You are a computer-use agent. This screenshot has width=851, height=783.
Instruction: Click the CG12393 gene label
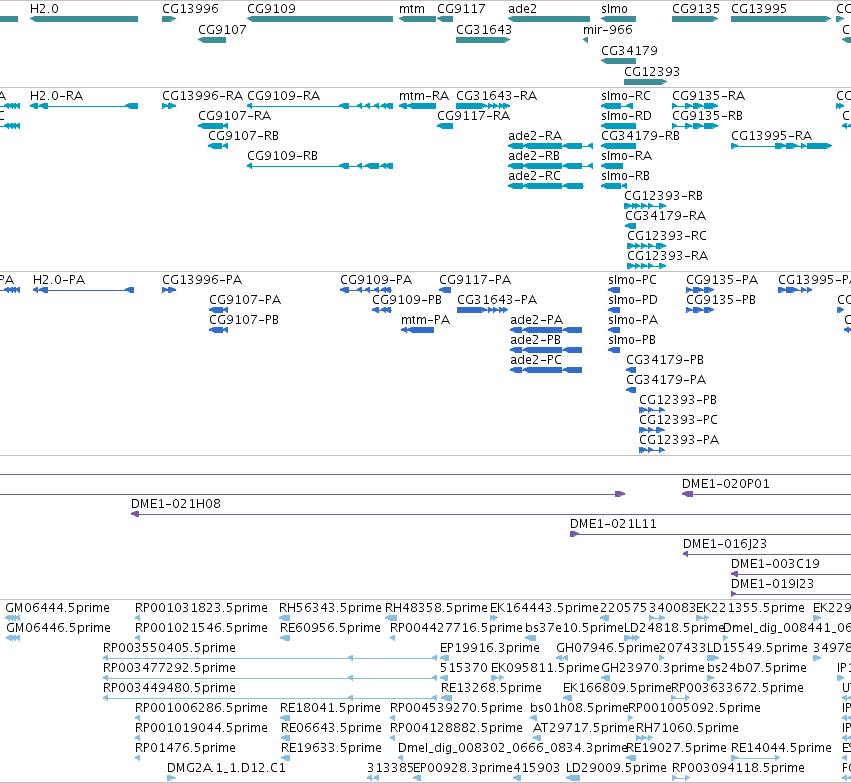point(651,72)
